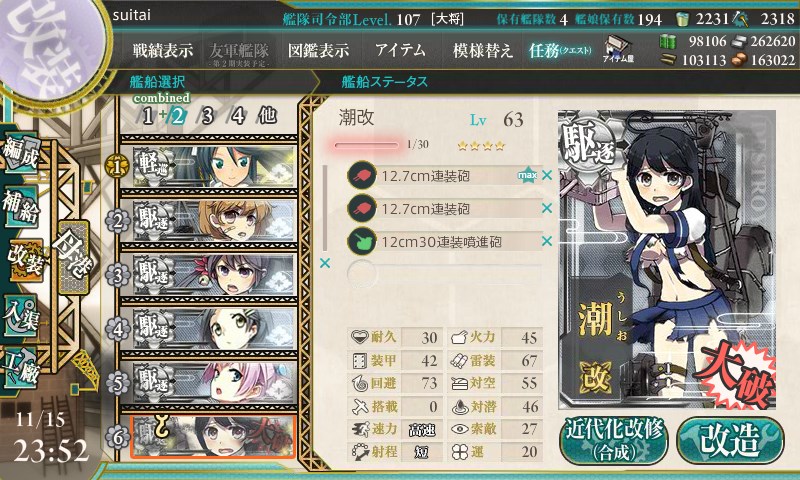Switch to fleet 3 tab

tap(207, 116)
